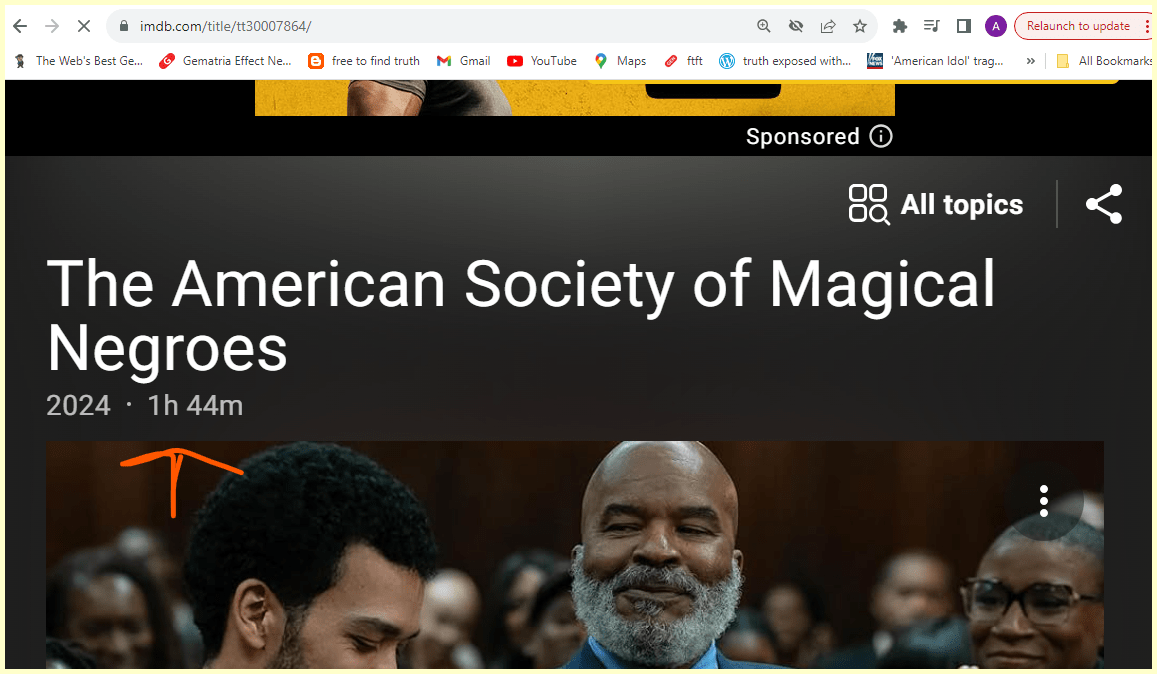Click Relaunch to update button

[1078, 27]
